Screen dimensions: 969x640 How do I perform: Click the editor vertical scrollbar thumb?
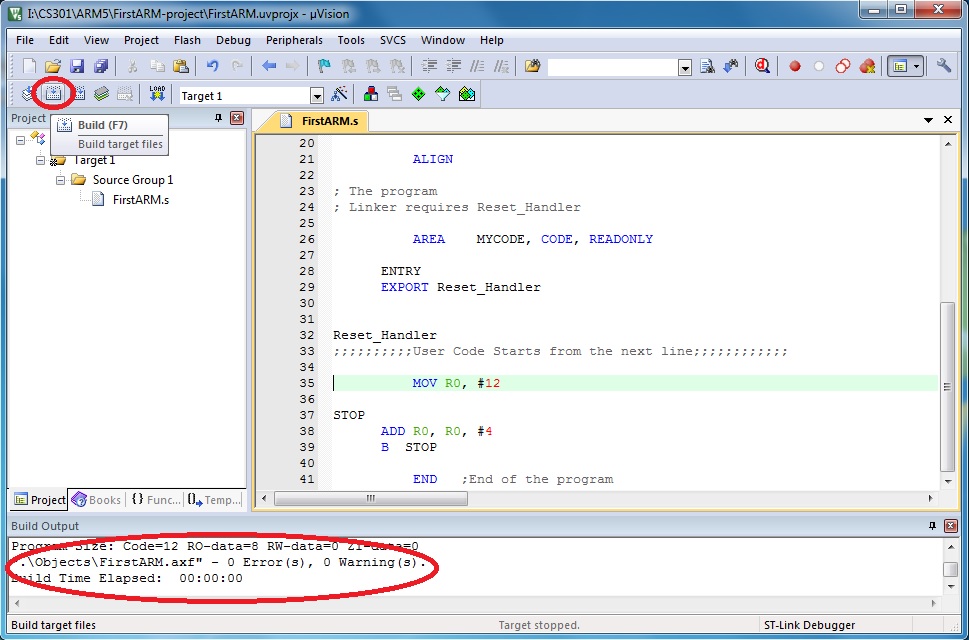click(x=946, y=387)
